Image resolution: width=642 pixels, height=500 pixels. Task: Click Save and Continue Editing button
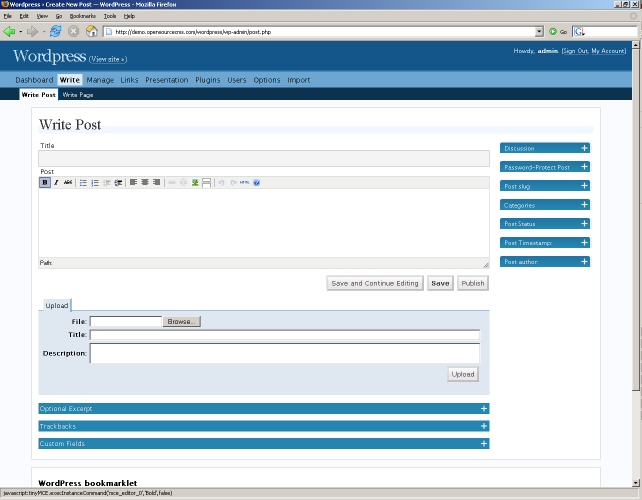[375, 283]
